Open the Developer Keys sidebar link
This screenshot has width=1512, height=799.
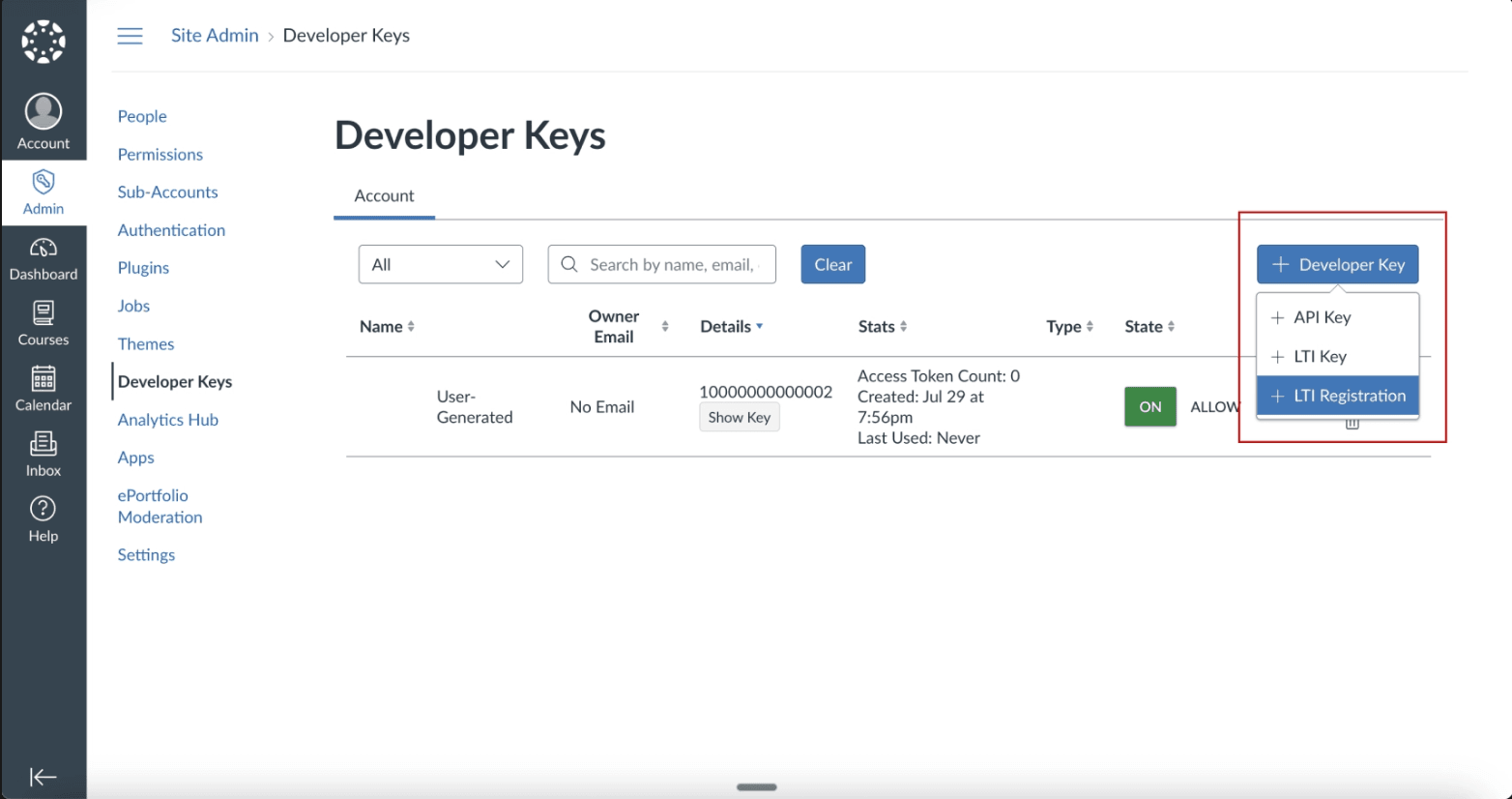coord(175,381)
